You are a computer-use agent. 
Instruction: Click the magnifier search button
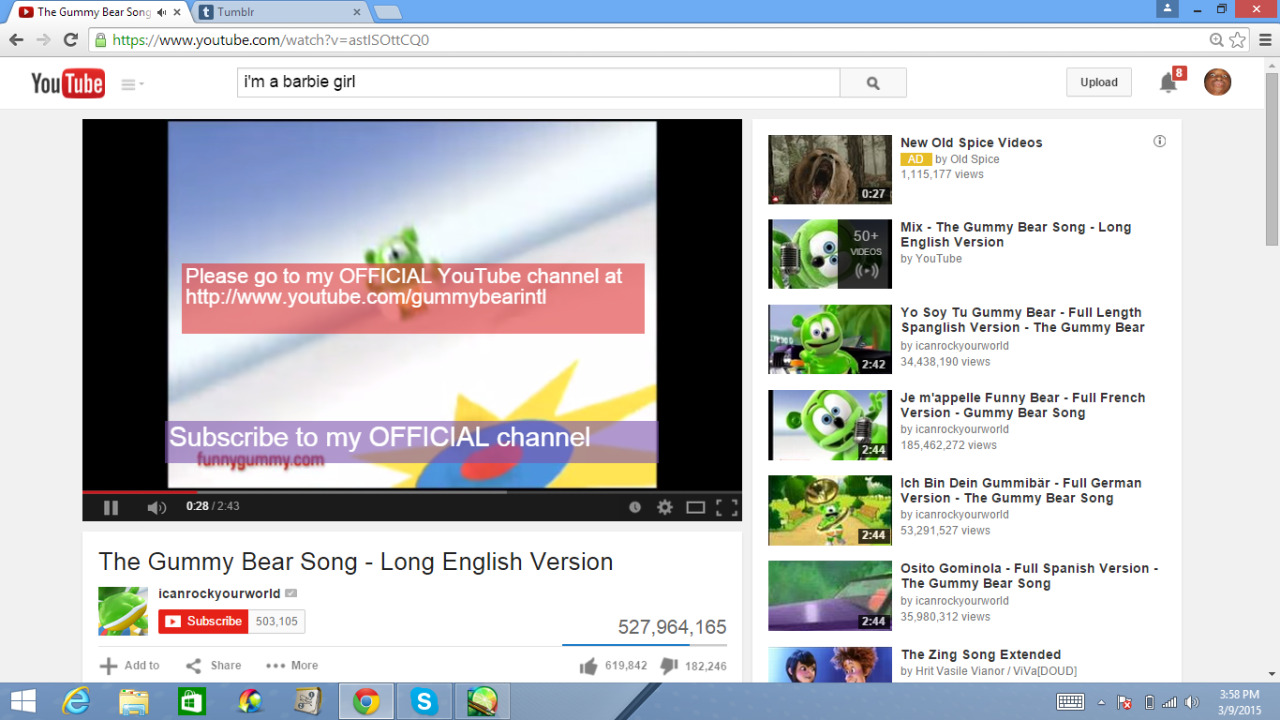[873, 83]
